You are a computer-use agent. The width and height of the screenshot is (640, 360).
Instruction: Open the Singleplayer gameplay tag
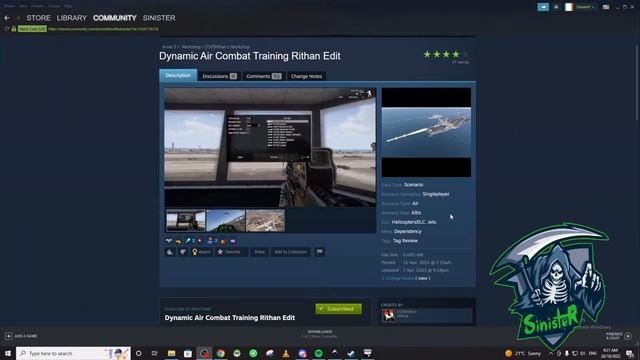pos(436,194)
